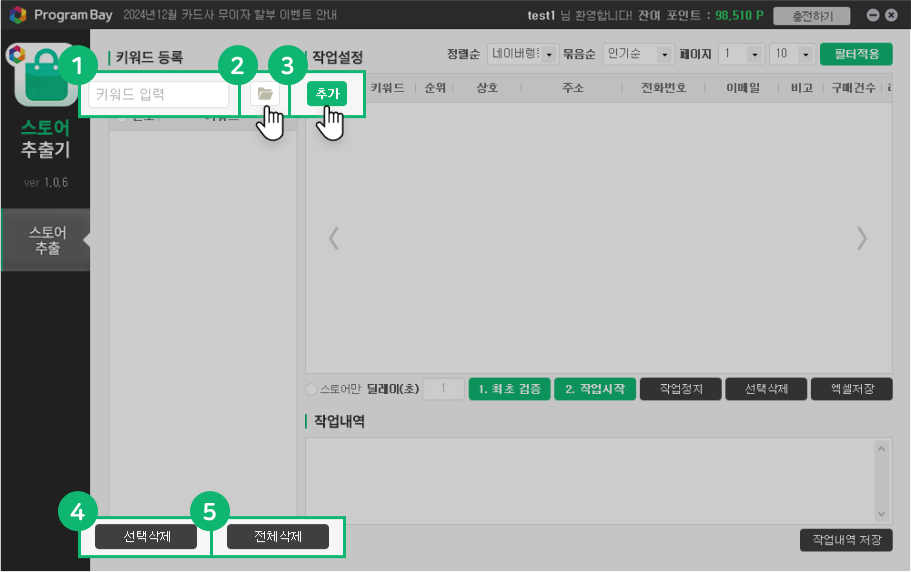The height and width of the screenshot is (572, 911).
Task: Close the ProgramBay window
Action: click(891, 16)
